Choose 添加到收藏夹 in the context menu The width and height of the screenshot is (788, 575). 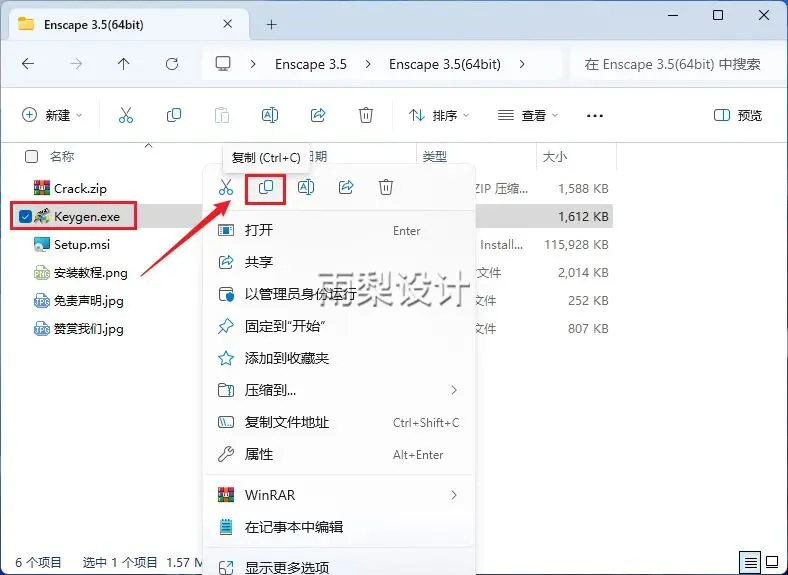pyautogui.click(x=339, y=358)
